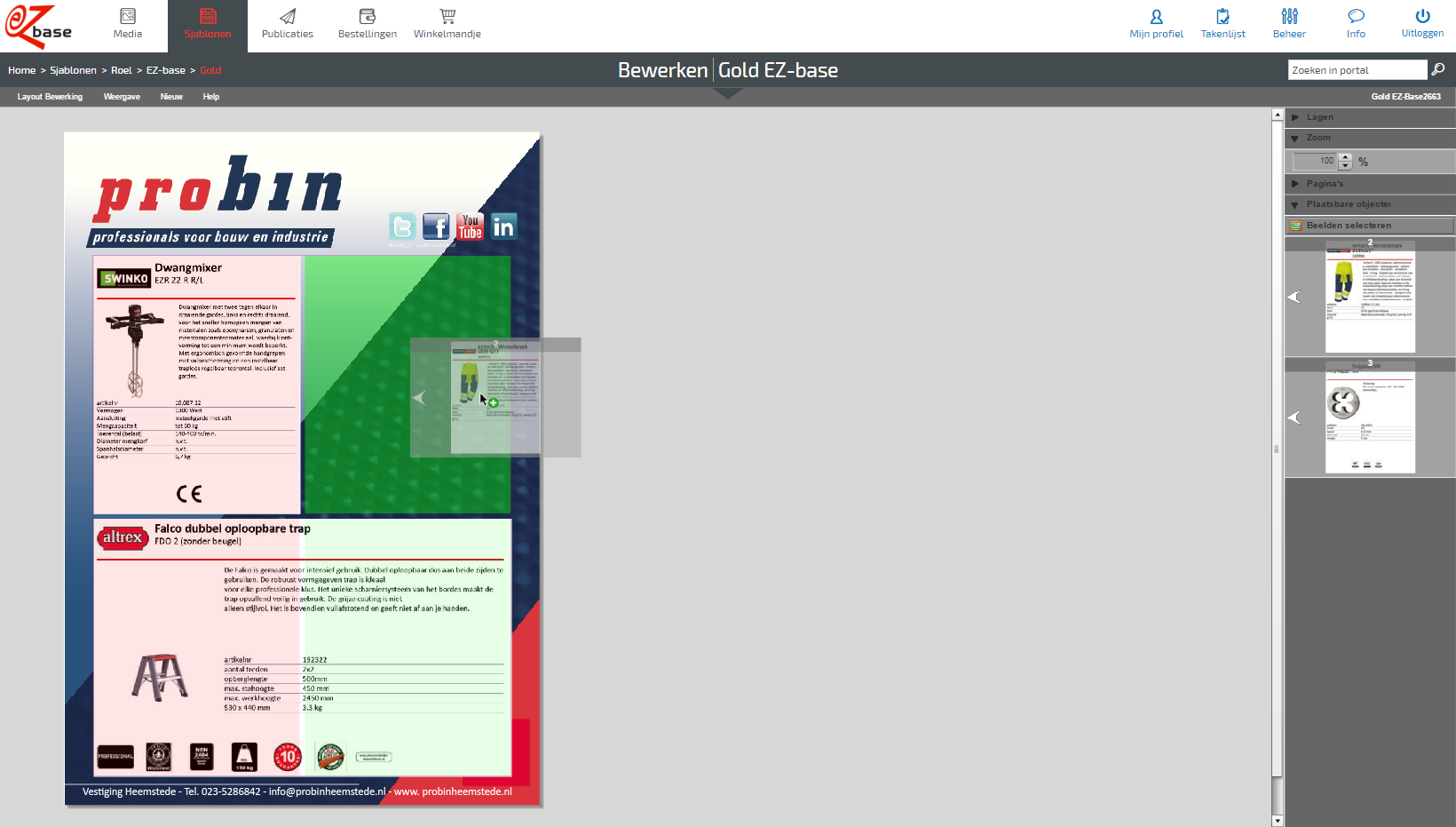Click the probin logo on the page
The height and width of the screenshot is (827, 1456).
coord(218,187)
